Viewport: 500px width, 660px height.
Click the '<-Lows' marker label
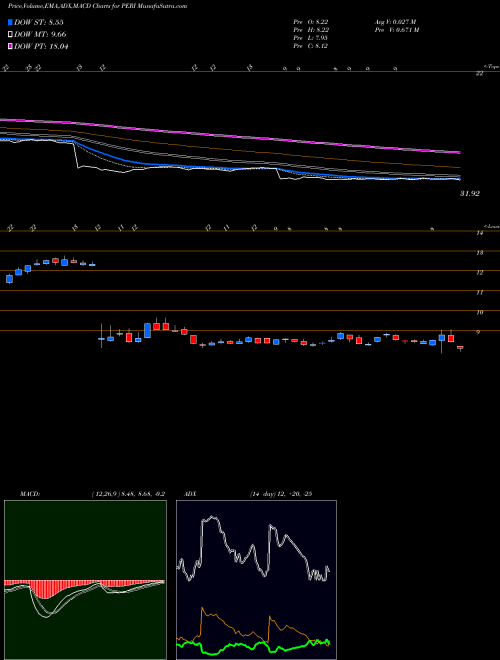click(491, 226)
